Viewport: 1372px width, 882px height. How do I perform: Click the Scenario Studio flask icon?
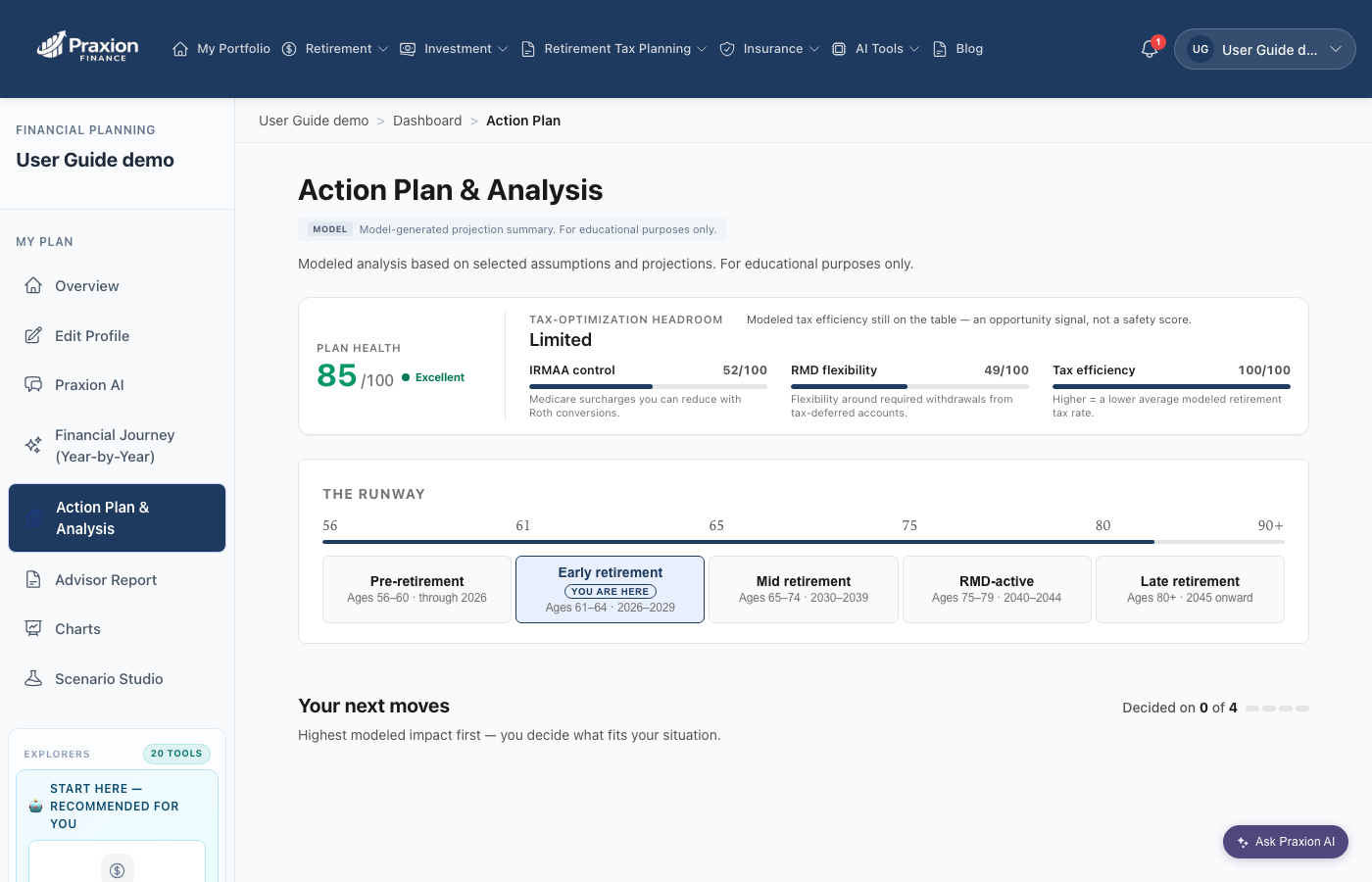(33, 678)
